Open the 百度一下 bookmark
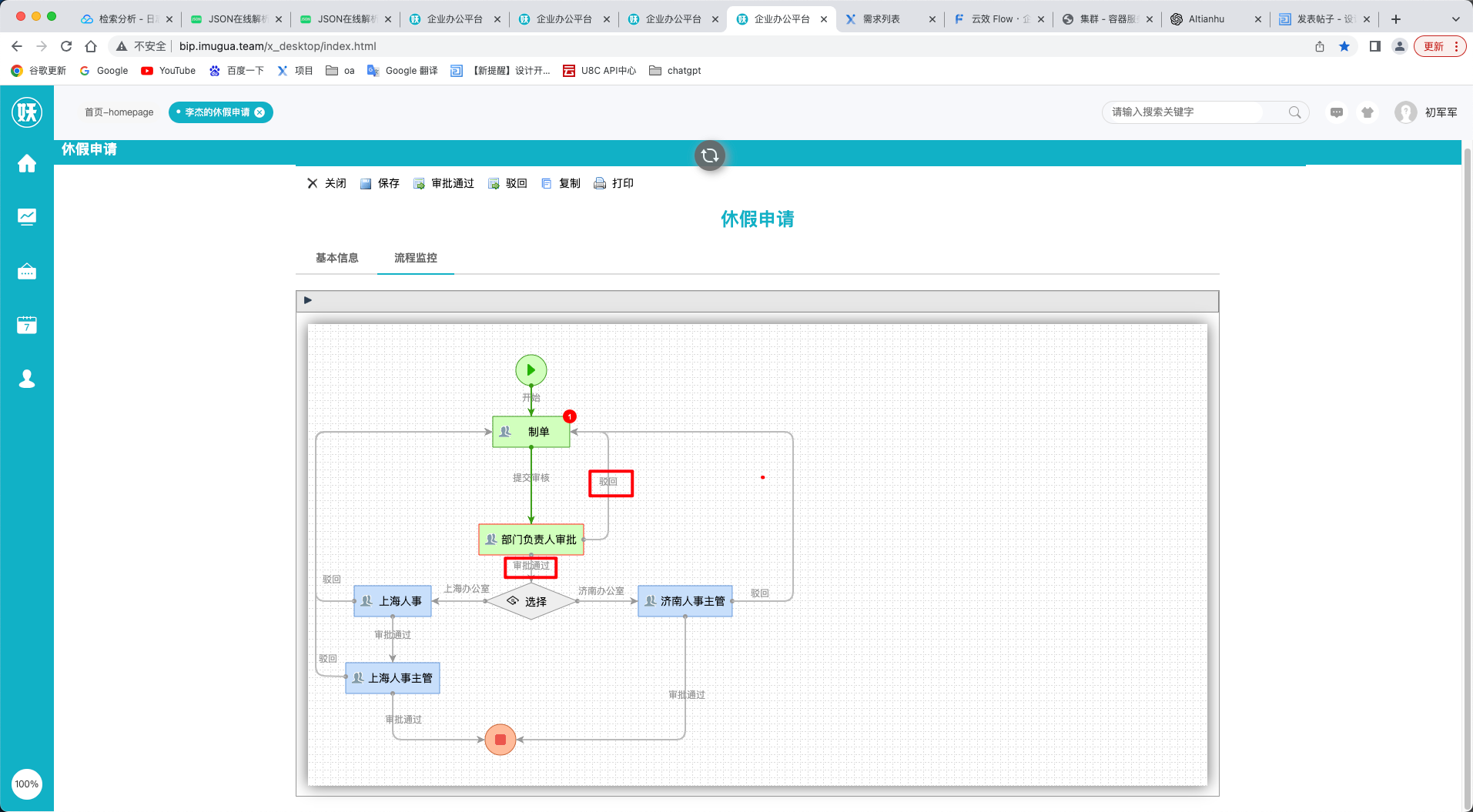The height and width of the screenshot is (812, 1473). pos(236,71)
